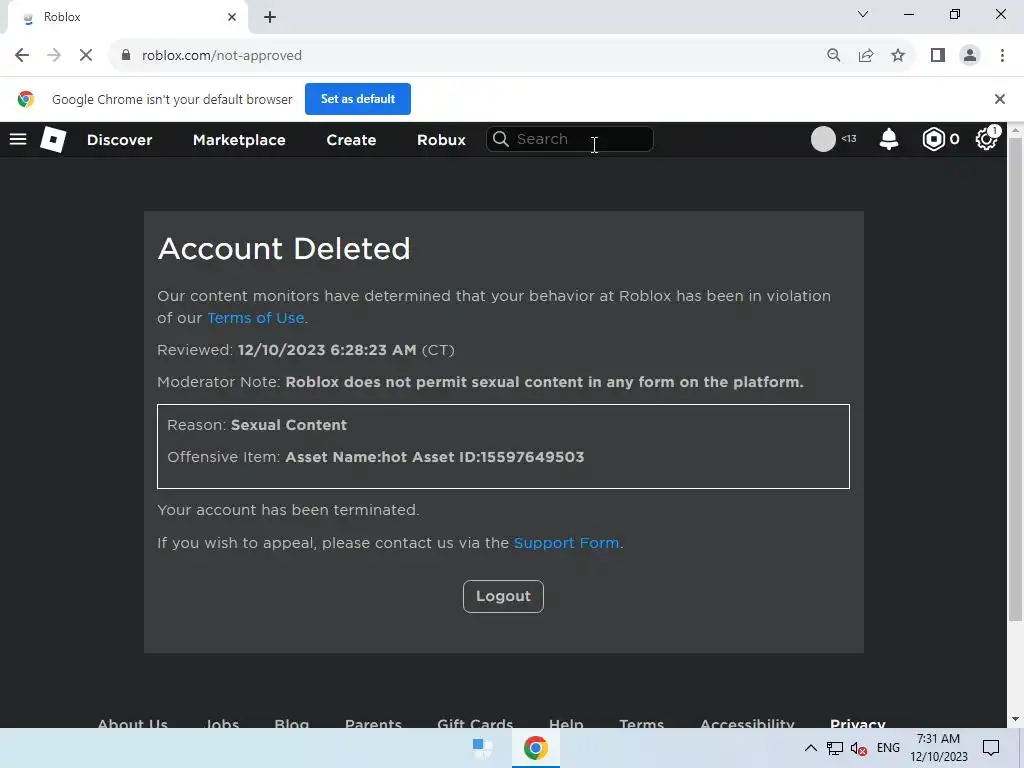This screenshot has width=1024, height=768.
Task: Toggle Chrome side panel icon
Action: [938, 56]
